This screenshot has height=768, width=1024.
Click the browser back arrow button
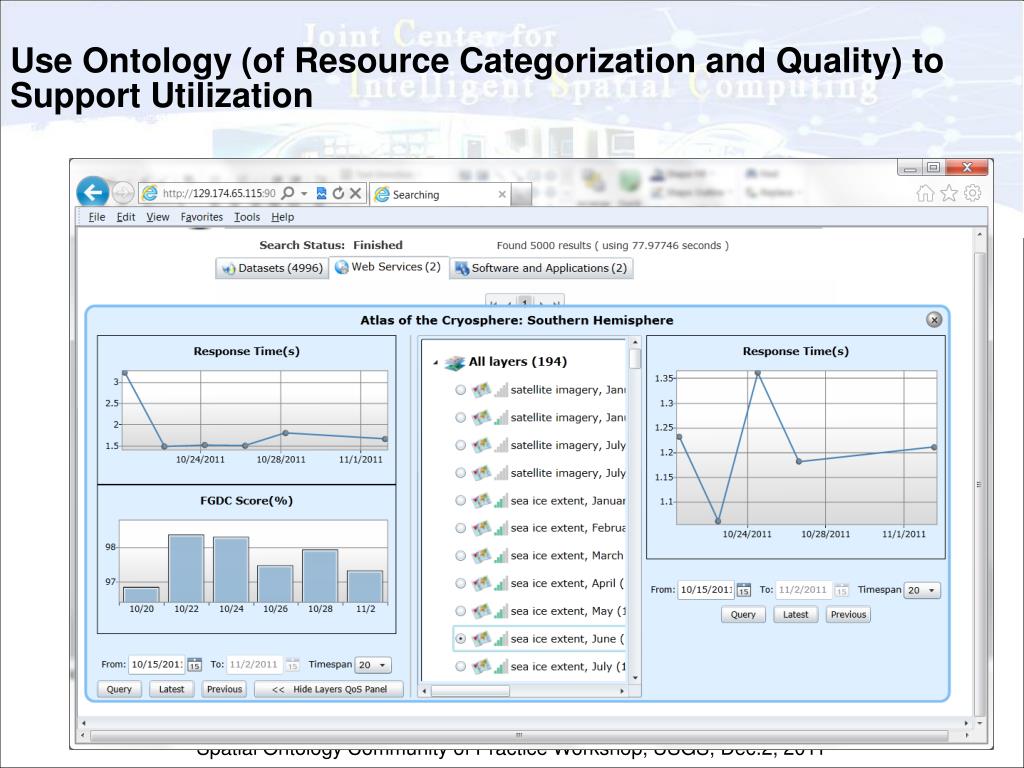pyautogui.click(x=93, y=193)
